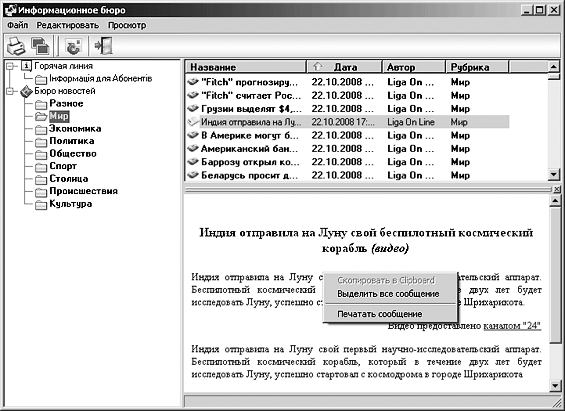
Task: Click the folder icon next to Спорт
Action: (41, 167)
